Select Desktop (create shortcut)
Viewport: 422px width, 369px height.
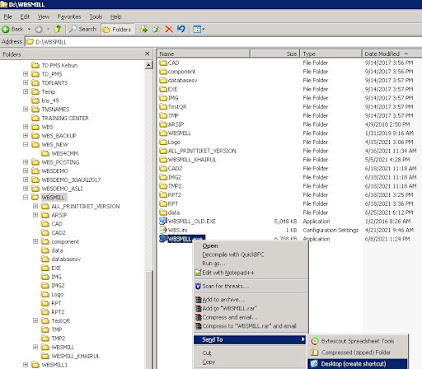point(357,364)
